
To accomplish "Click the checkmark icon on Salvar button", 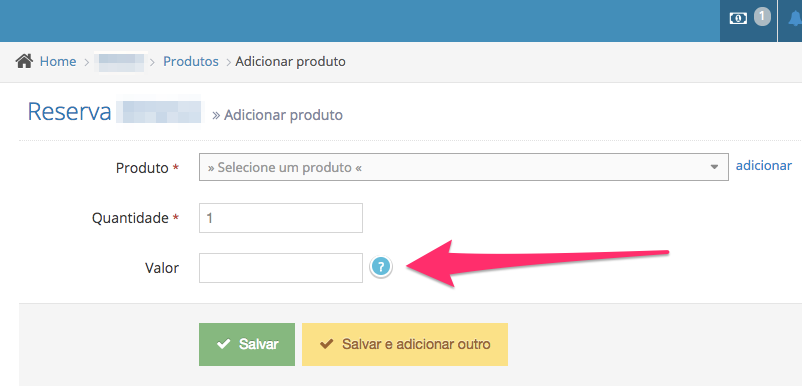I will [x=223, y=344].
